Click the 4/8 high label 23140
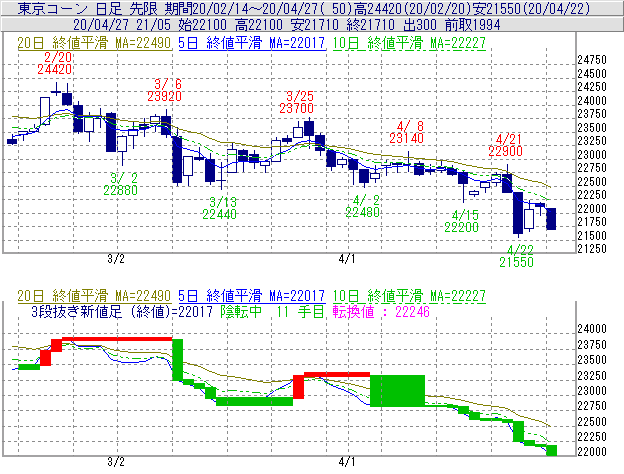624x474 pixels. coord(406,138)
